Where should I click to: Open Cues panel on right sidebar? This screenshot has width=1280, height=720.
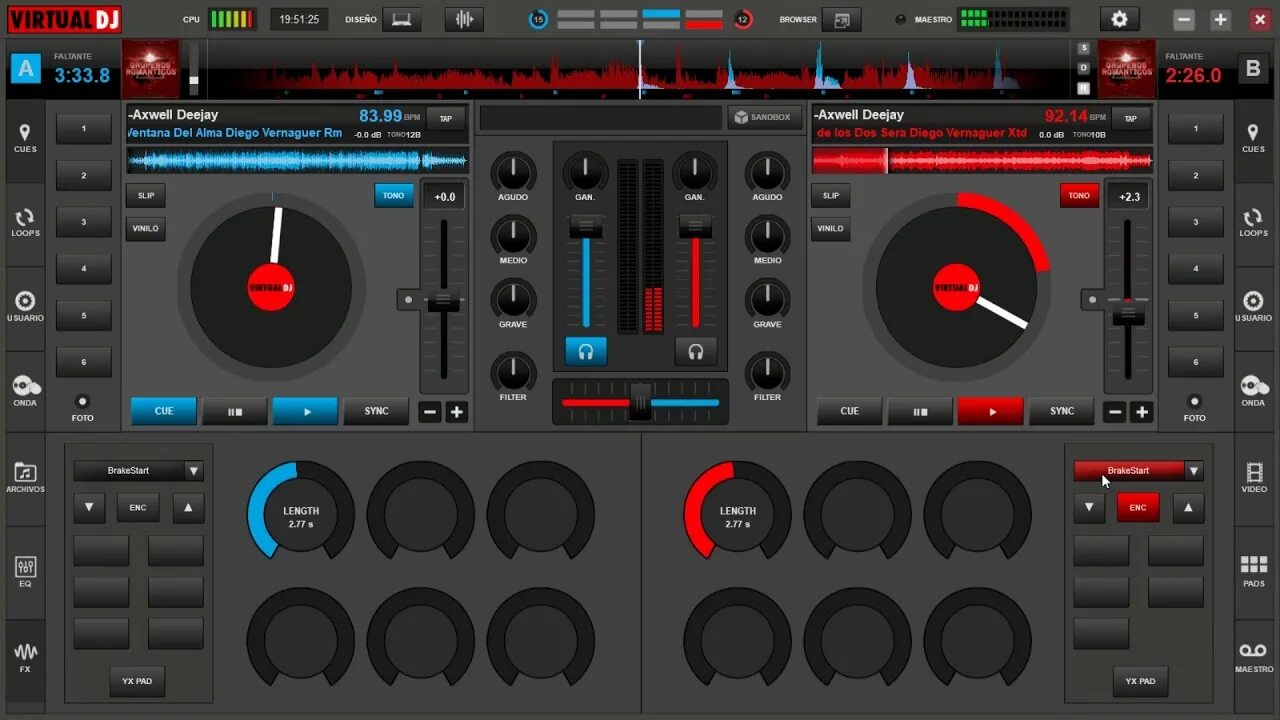tap(1253, 138)
